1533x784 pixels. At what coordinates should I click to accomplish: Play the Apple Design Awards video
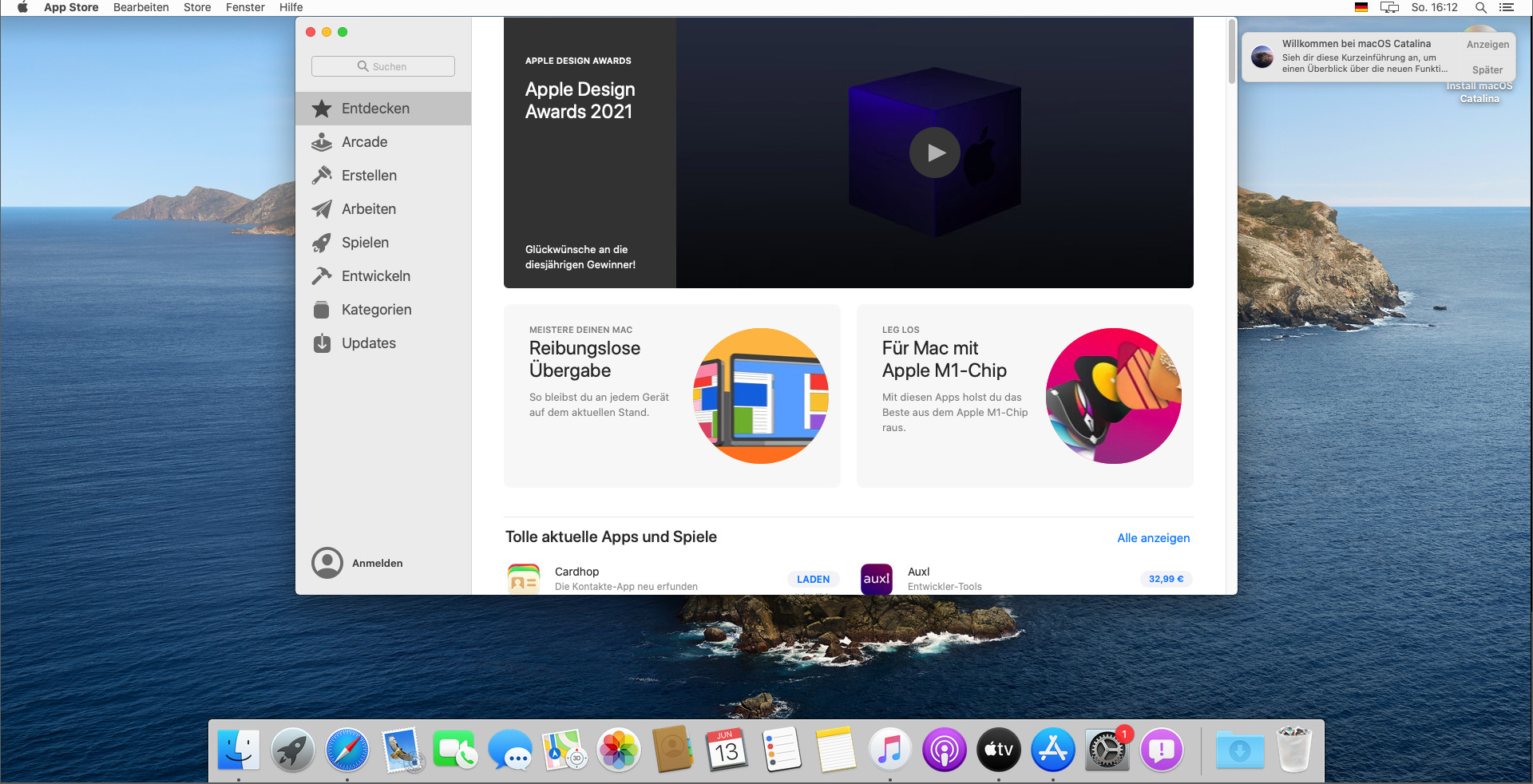coord(934,152)
